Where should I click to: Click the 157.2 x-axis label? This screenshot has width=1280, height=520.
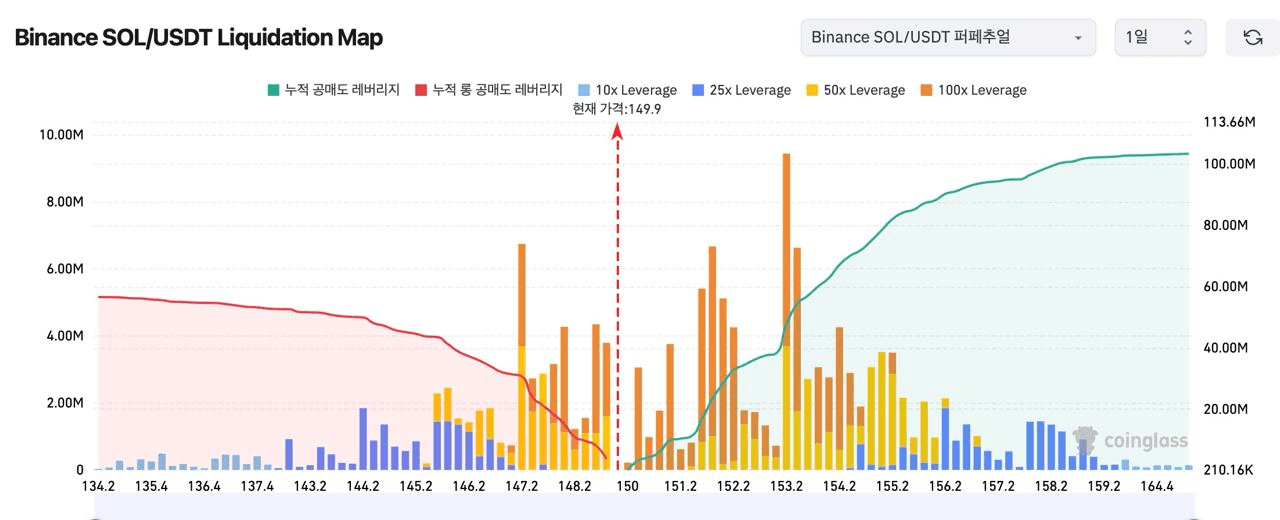(998, 487)
